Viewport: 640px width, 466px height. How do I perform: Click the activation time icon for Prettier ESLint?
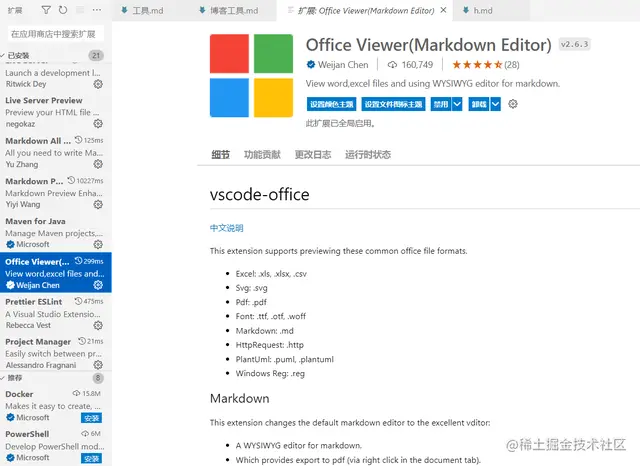pyautogui.click(x=78, y=301)
